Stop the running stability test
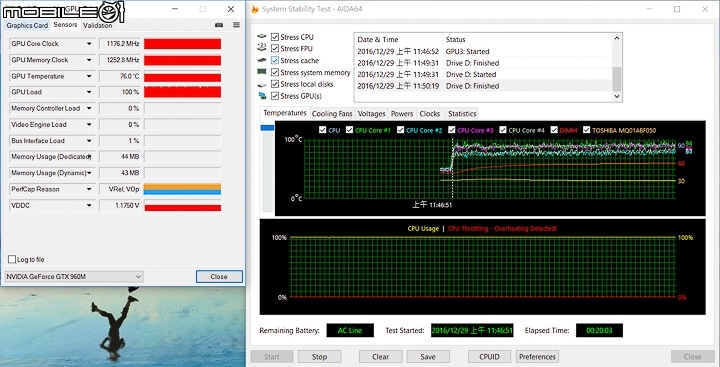The image size is (720, 367). tap(319, 356)
